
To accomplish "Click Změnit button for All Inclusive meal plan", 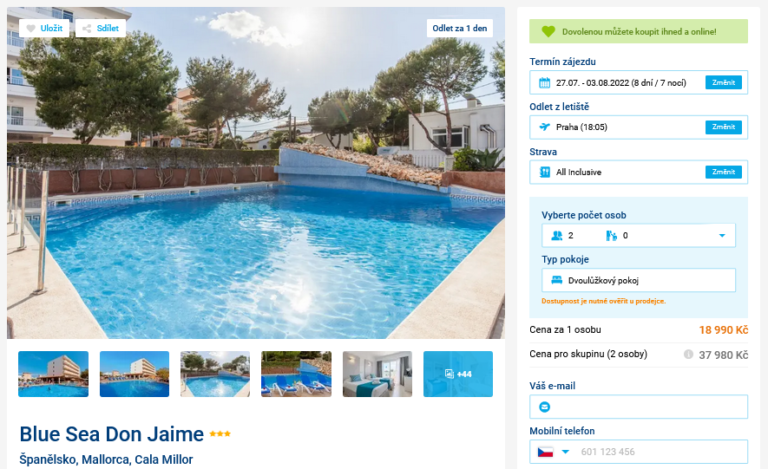I will pos(723,172).
